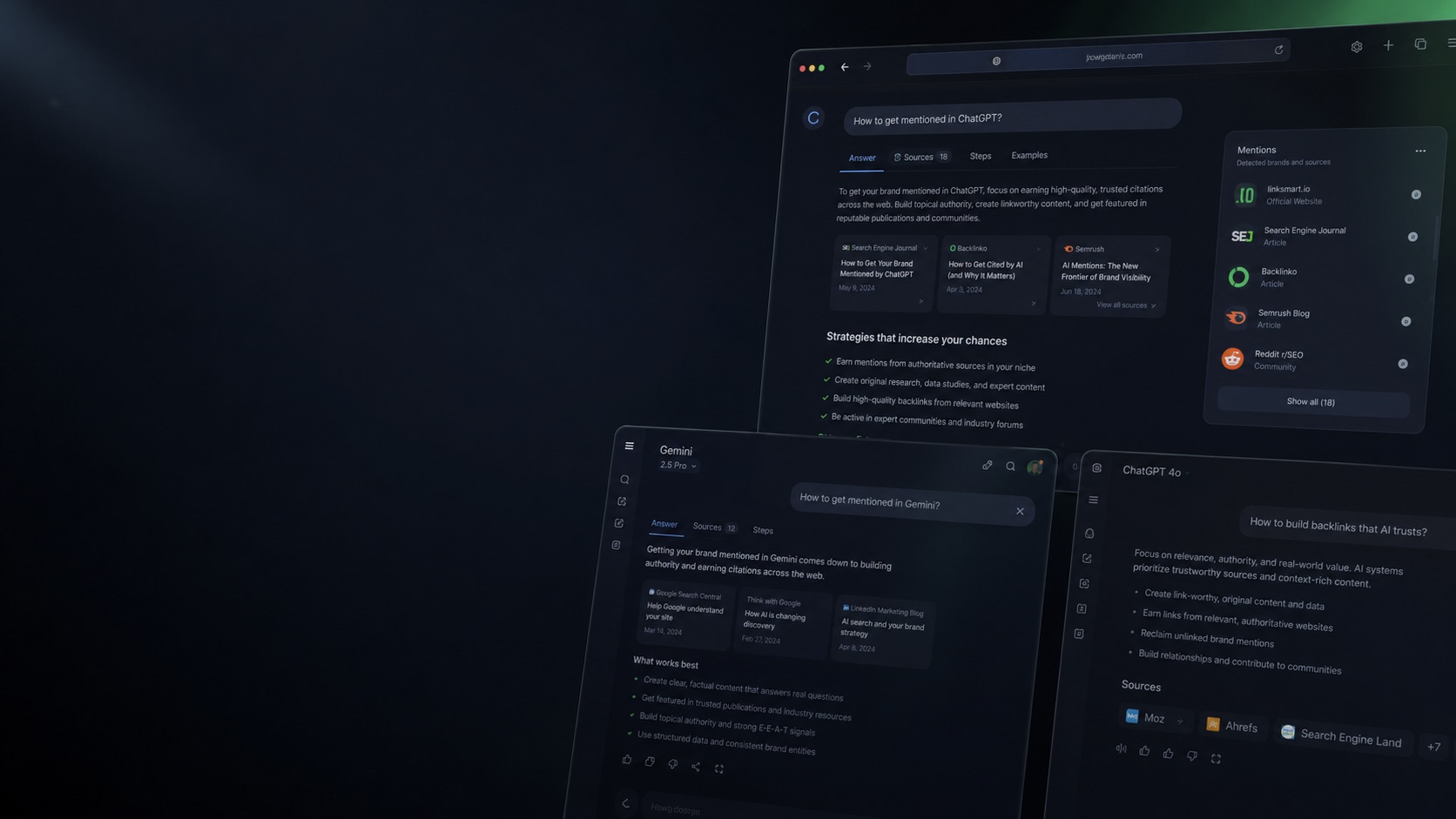The width and height of the screenshot is (1456, 819).
Task: Open the Steps tab in the Gemini window
Action: click(763, 530)
